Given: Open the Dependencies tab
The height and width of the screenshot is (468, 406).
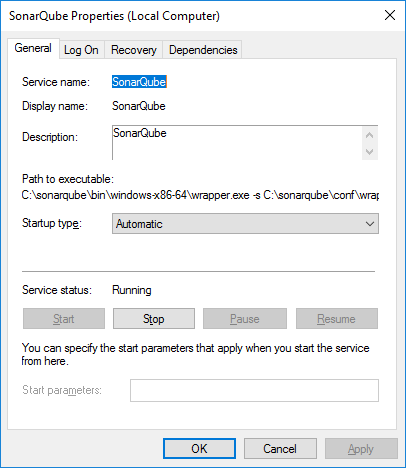Looking at the screenshot, I should point(203,50).
